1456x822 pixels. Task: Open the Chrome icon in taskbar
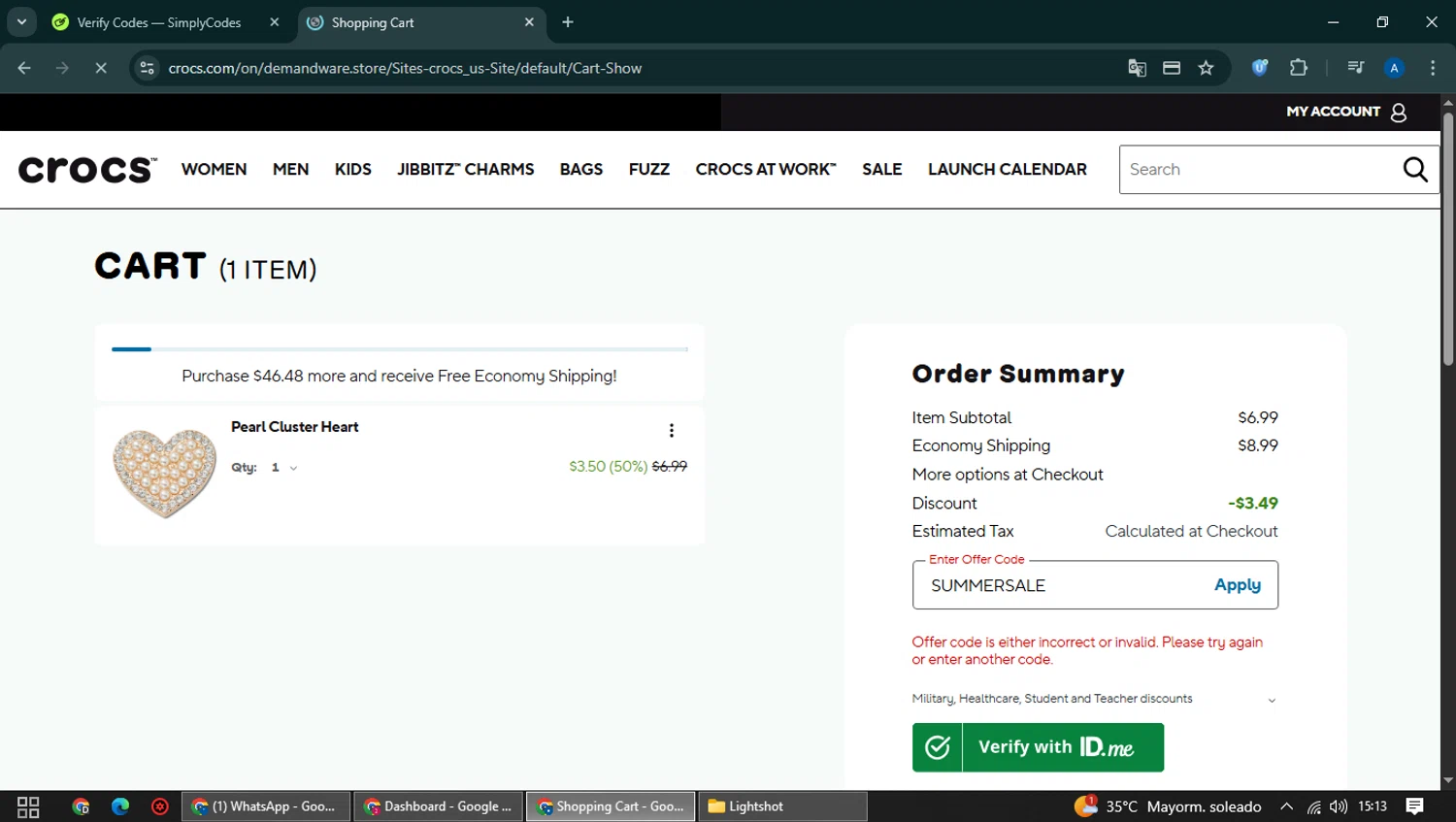[x=81, y=806]
